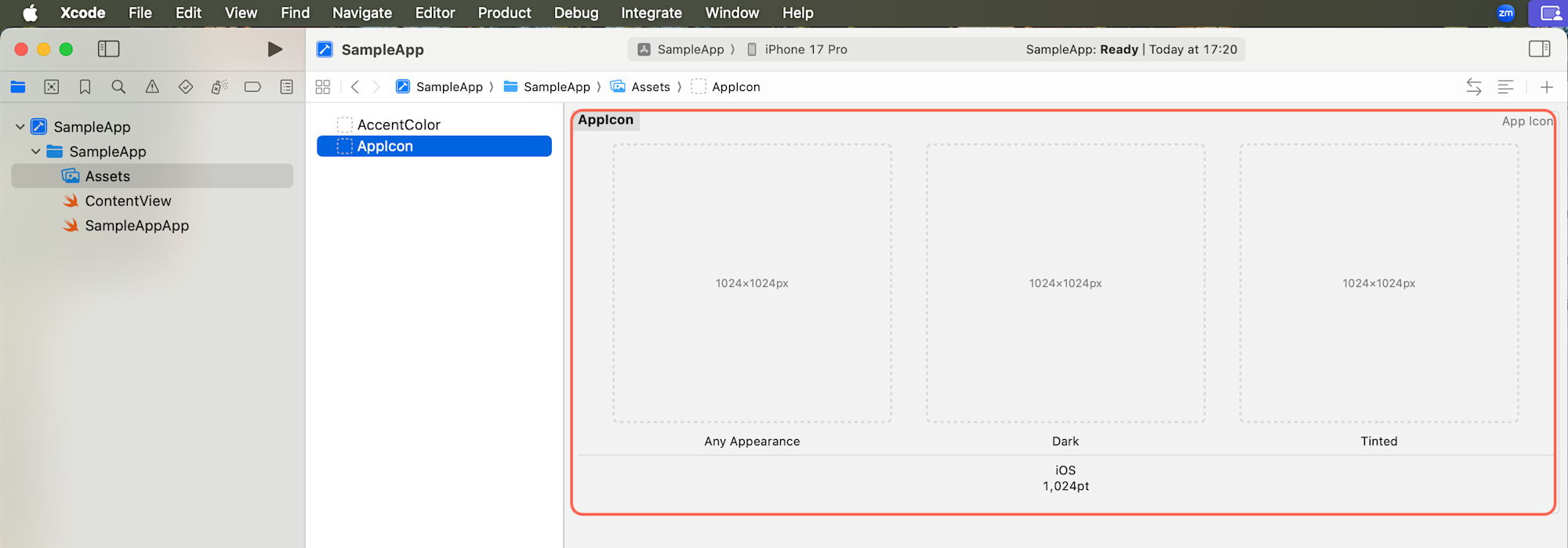Collapse the SampleApp folder group
This screenshot has height=548, width=1568.
tap(35, 151)
